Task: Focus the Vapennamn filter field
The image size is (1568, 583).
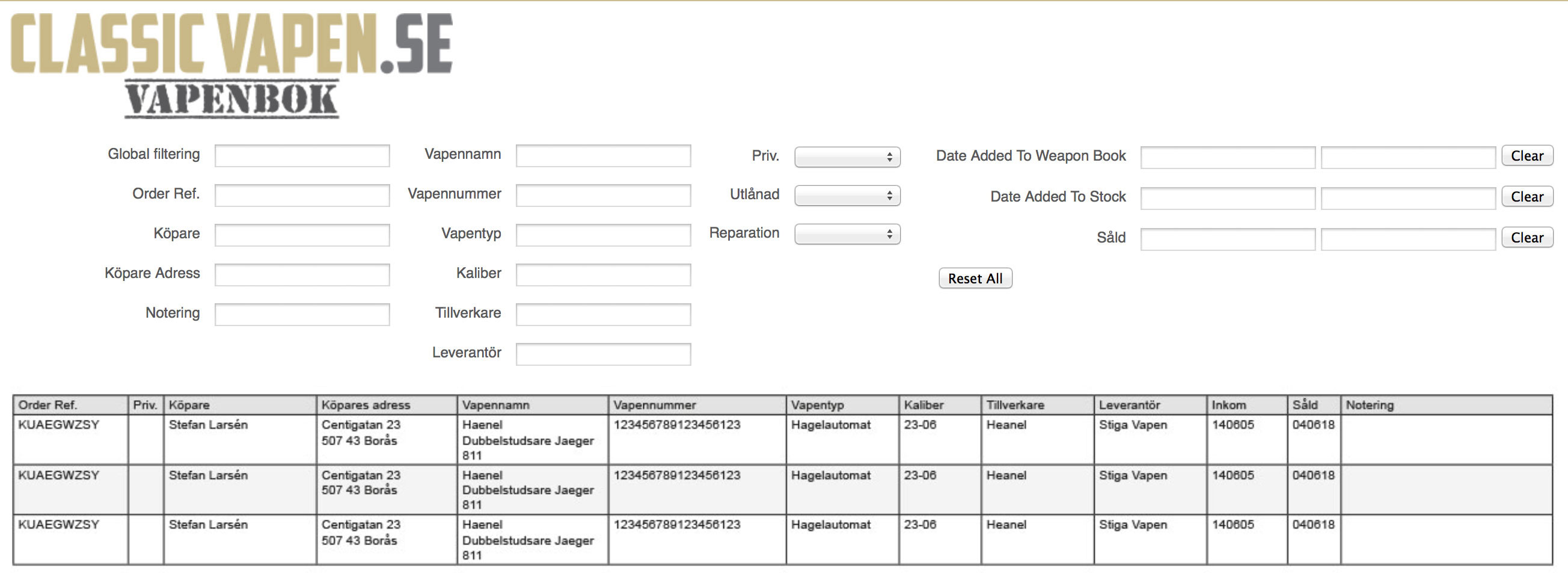Action: pyautogui.click(x=602, y=156)
